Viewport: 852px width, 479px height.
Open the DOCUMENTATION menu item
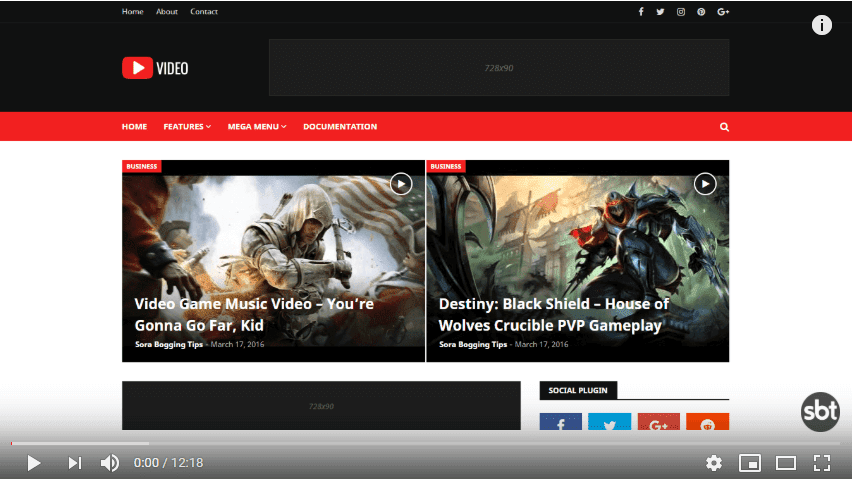click(x=340, y=127)
